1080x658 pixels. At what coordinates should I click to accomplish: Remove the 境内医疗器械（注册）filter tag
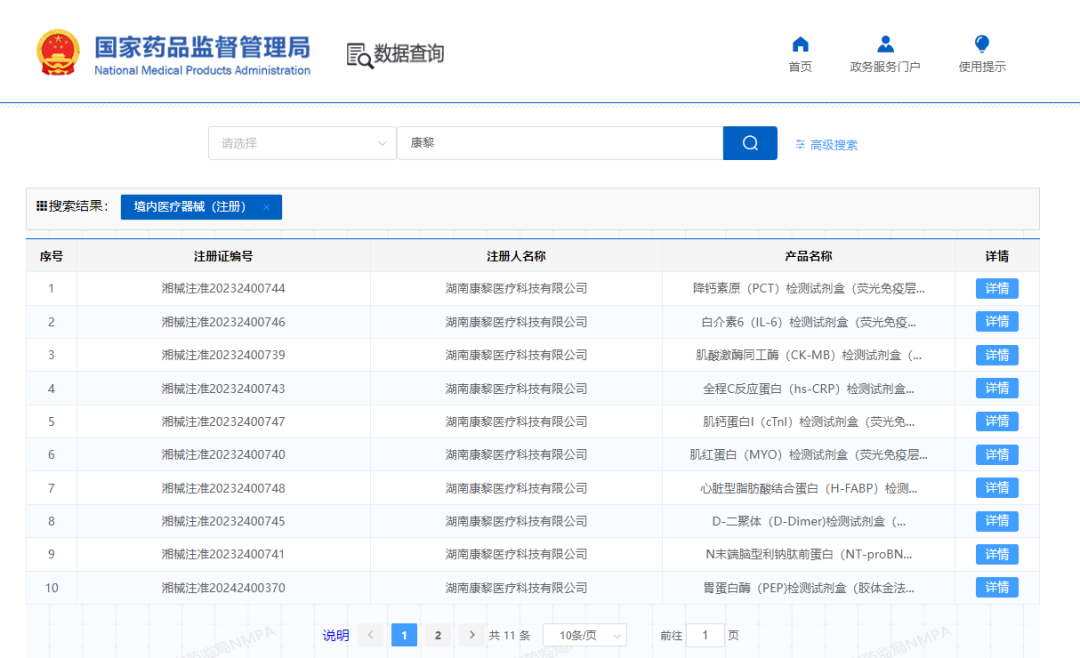click(265, 207)
